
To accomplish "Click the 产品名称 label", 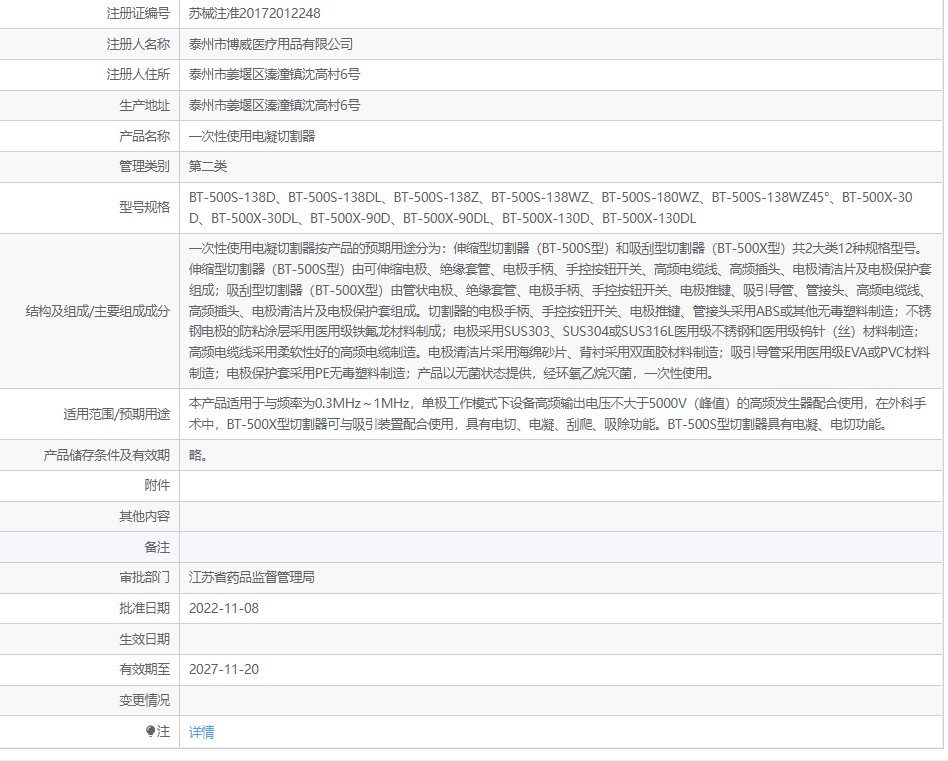I will (x=144, y=136).
